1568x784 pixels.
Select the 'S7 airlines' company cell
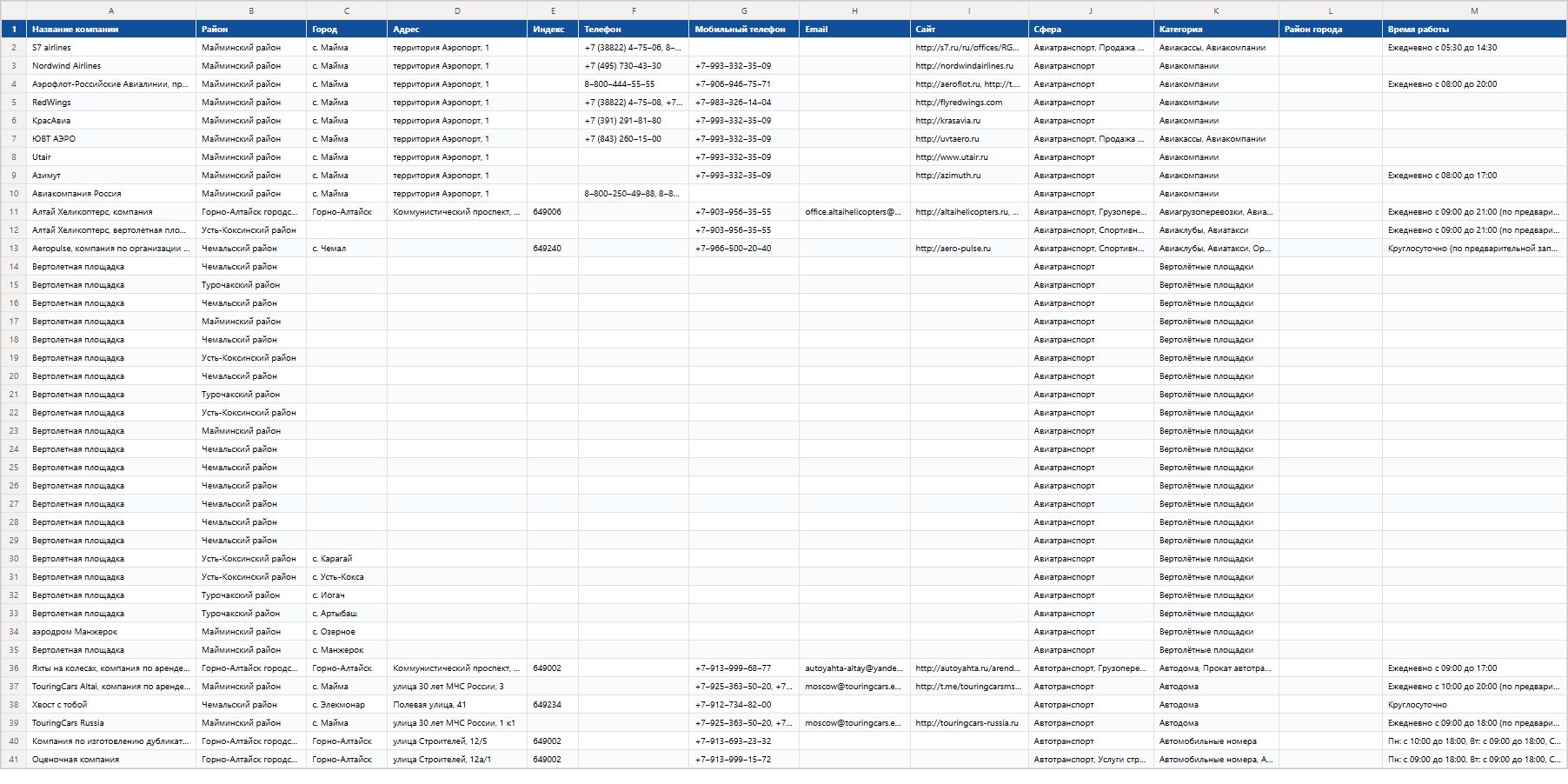pos(111,48)
